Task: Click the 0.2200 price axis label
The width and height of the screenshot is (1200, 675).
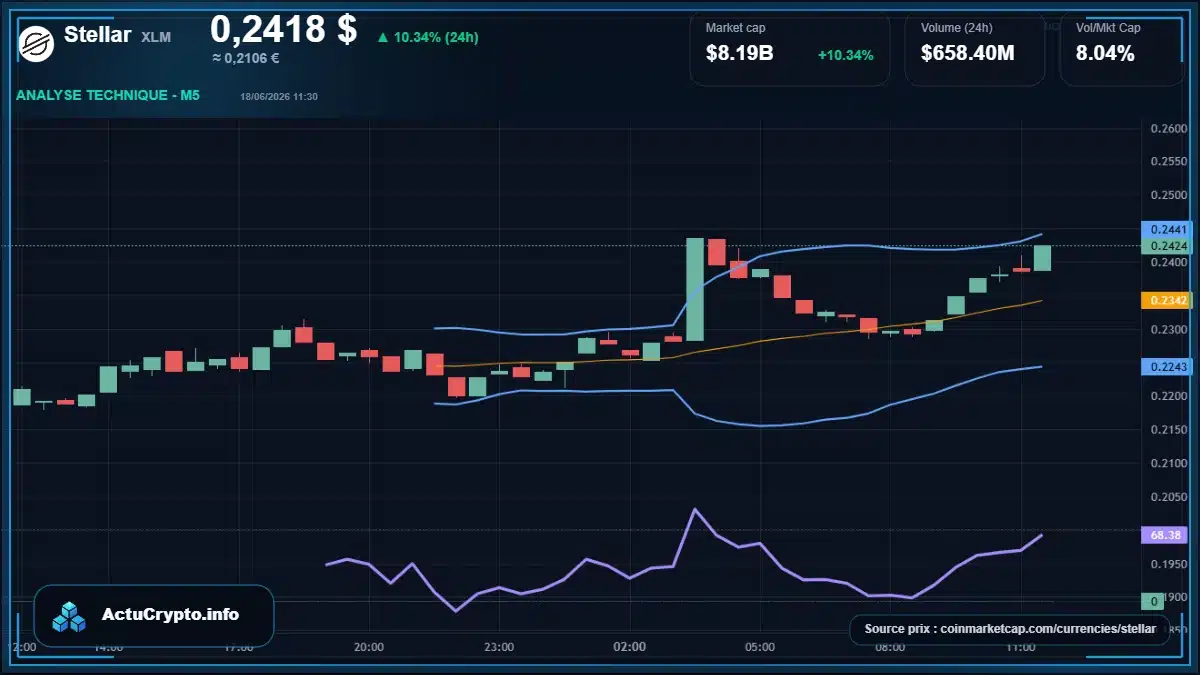Action: point(1168,396)
